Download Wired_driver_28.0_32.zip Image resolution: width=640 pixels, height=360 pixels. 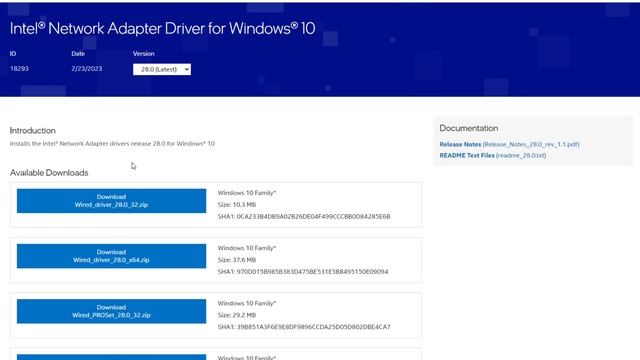coord(111,200)
